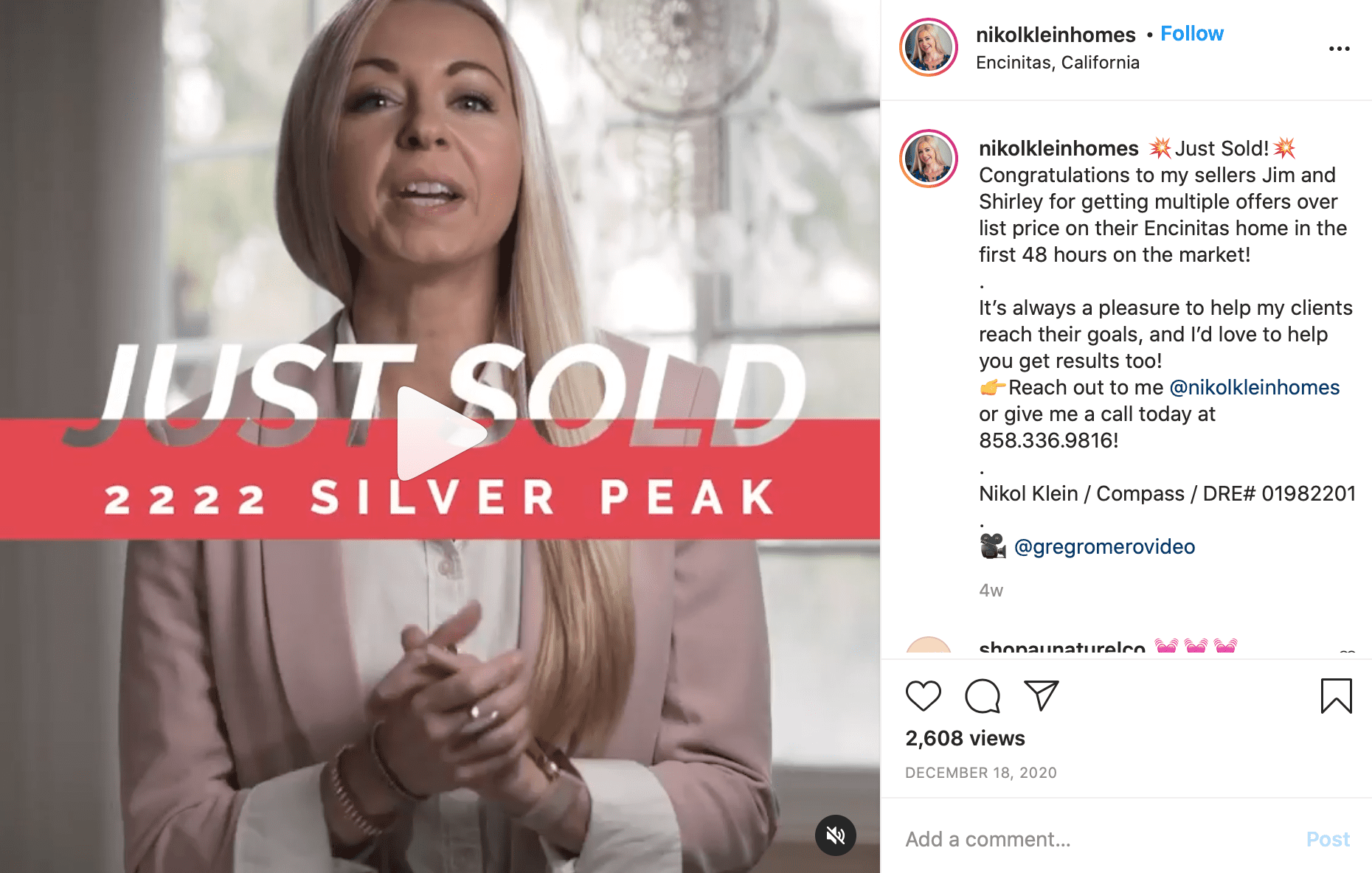Open the nikolkleinhomes username in the header

pyautogui.click(x=1056, y=35)
